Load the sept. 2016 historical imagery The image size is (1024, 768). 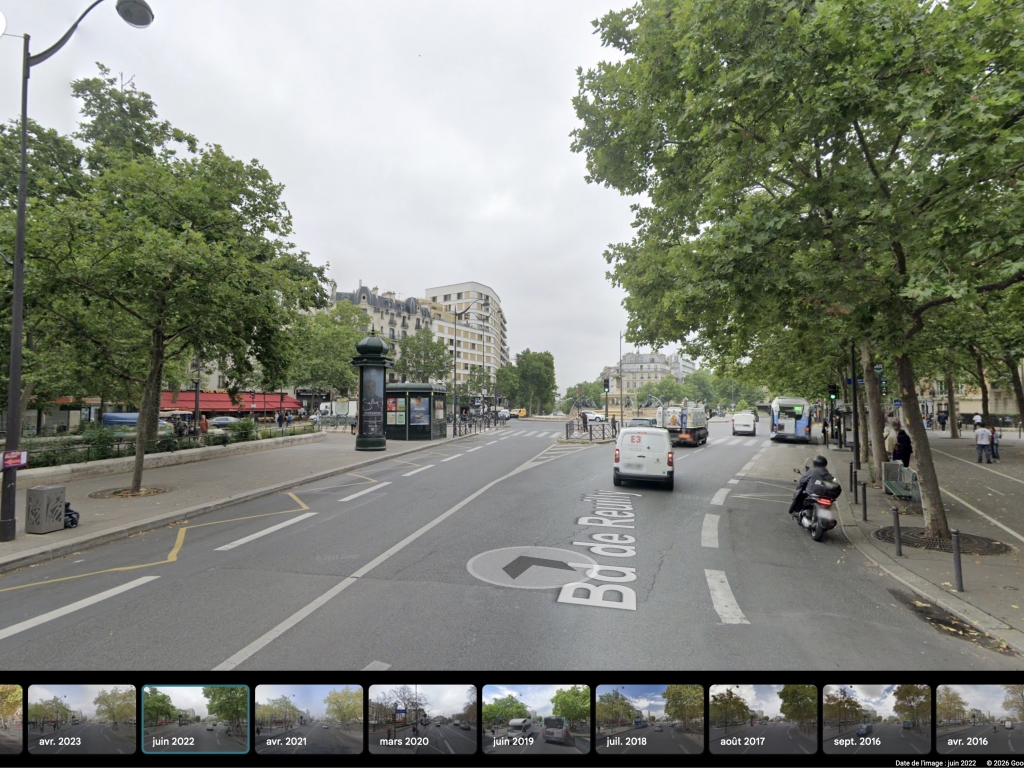[876, 718]
